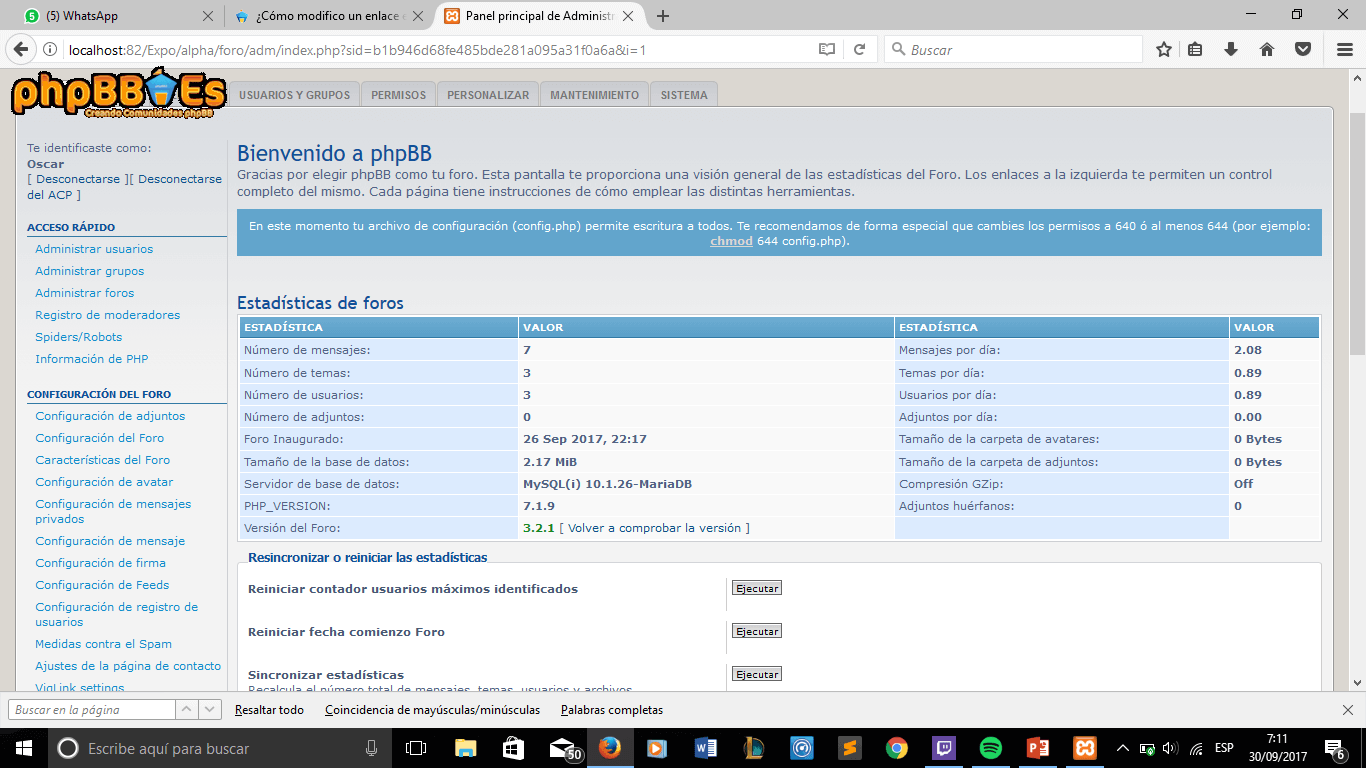Go to the Firefox home page
The image size is (1366, 768).
click(x=1266, y=49)
